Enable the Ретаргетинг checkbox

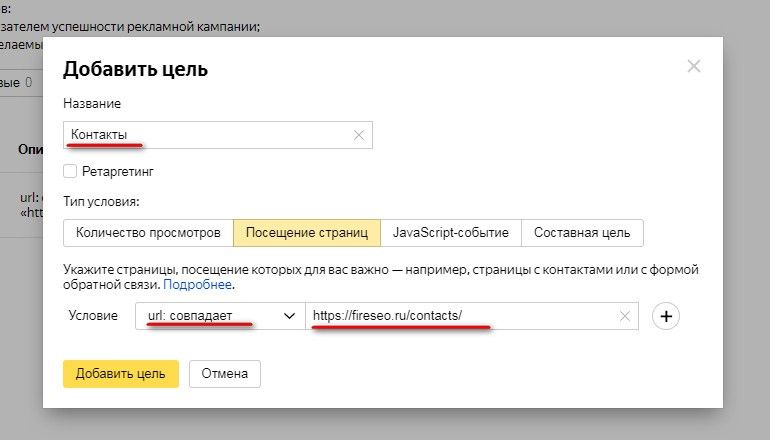(70, 171)
